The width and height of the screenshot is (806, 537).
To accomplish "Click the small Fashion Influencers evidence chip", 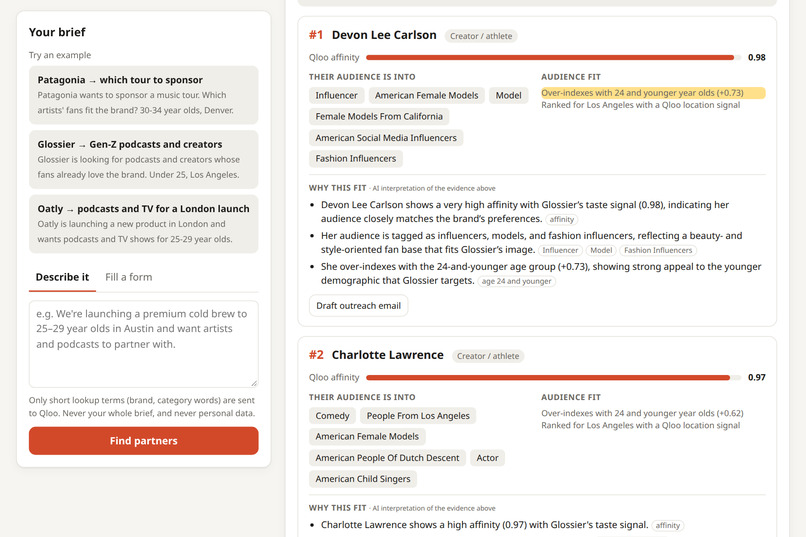I will [658, 250].
